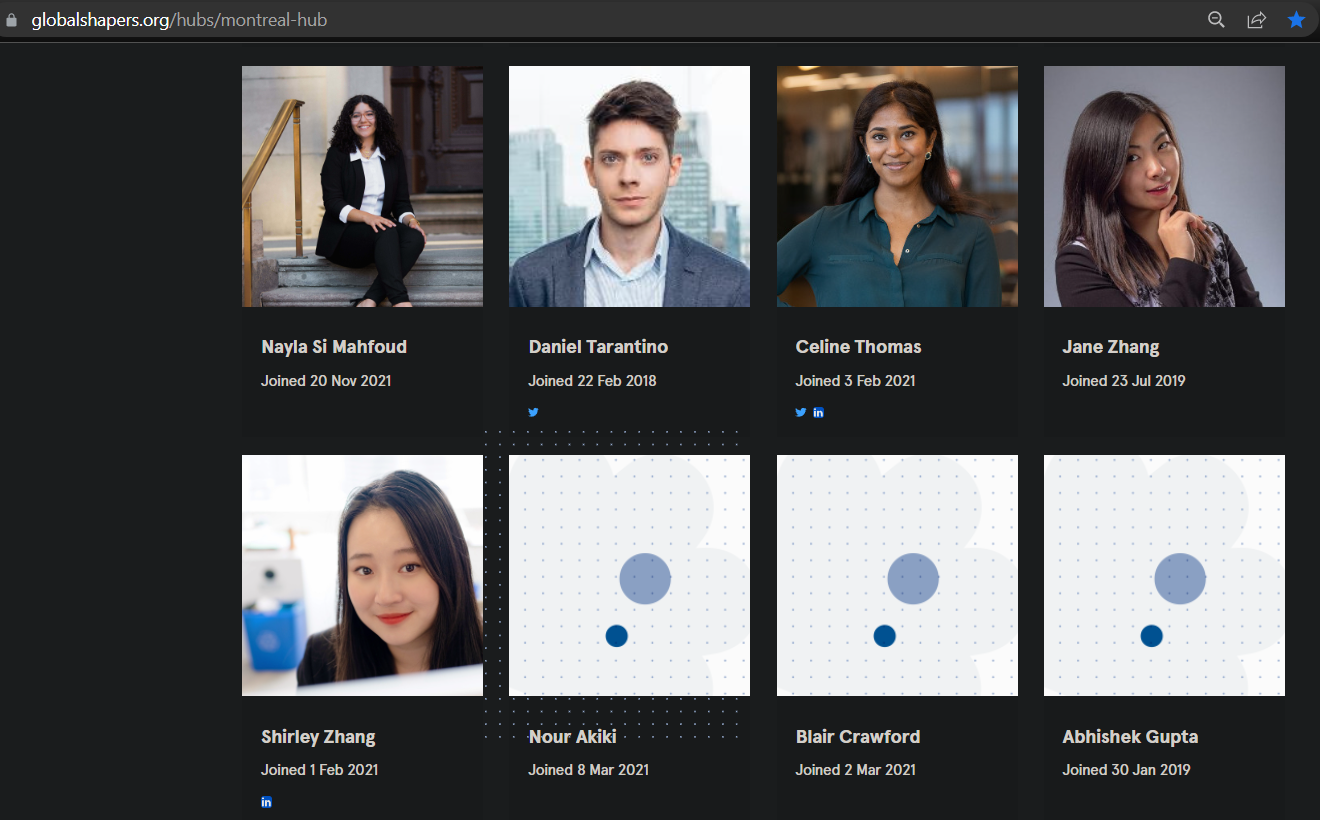
Task: Open the Jane Zhang name link
Action: point(1111,348)
